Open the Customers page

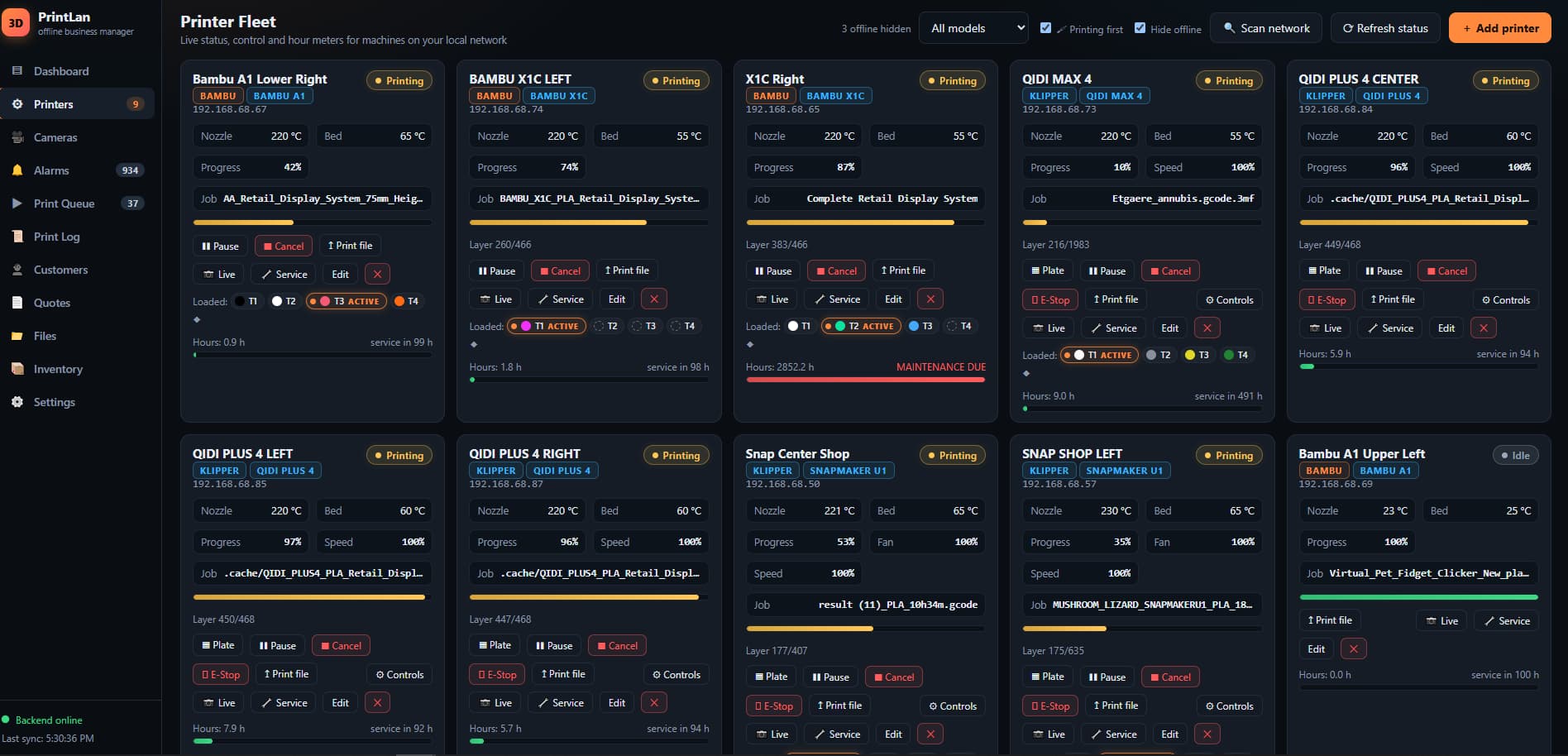click(x=77, y=270)
